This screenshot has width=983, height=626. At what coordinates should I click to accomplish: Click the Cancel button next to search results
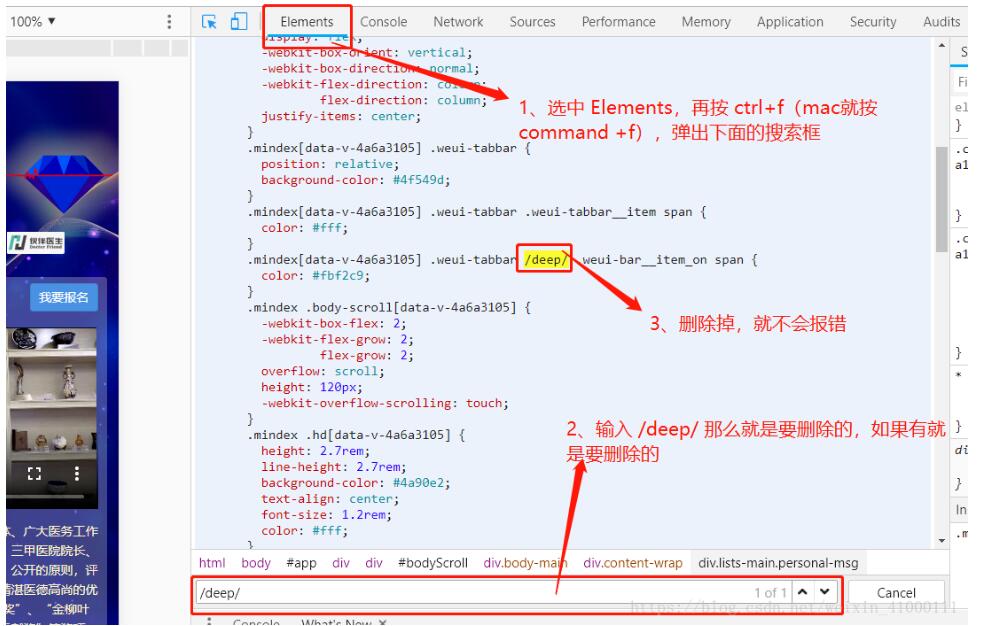point(899,592)
